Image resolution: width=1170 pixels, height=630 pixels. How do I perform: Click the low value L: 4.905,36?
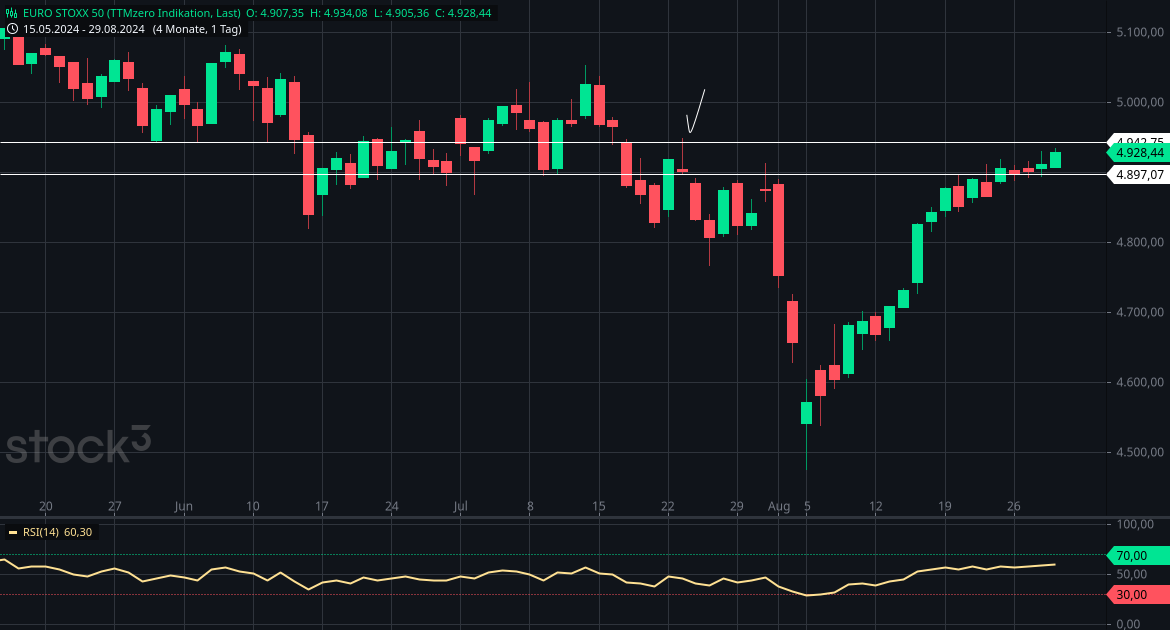point(401,13)
